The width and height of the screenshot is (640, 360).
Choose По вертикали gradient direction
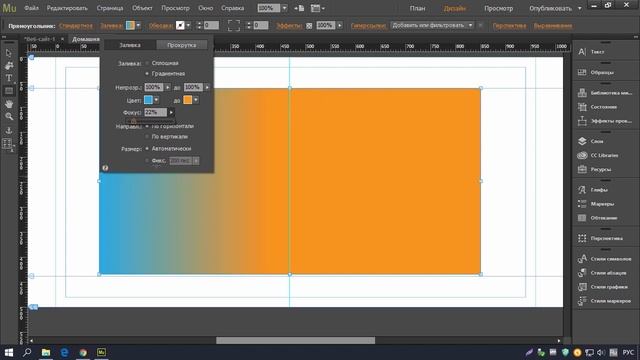pos(147,137)
